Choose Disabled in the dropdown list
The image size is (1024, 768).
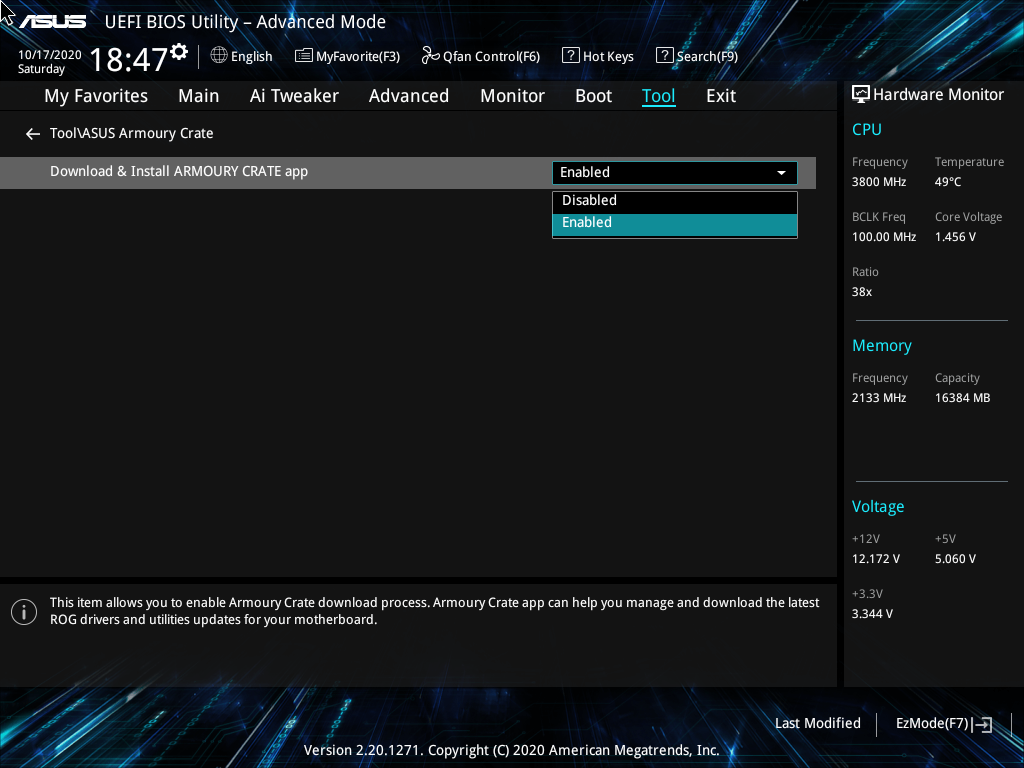pyautogui.click(x=675, y=200)
